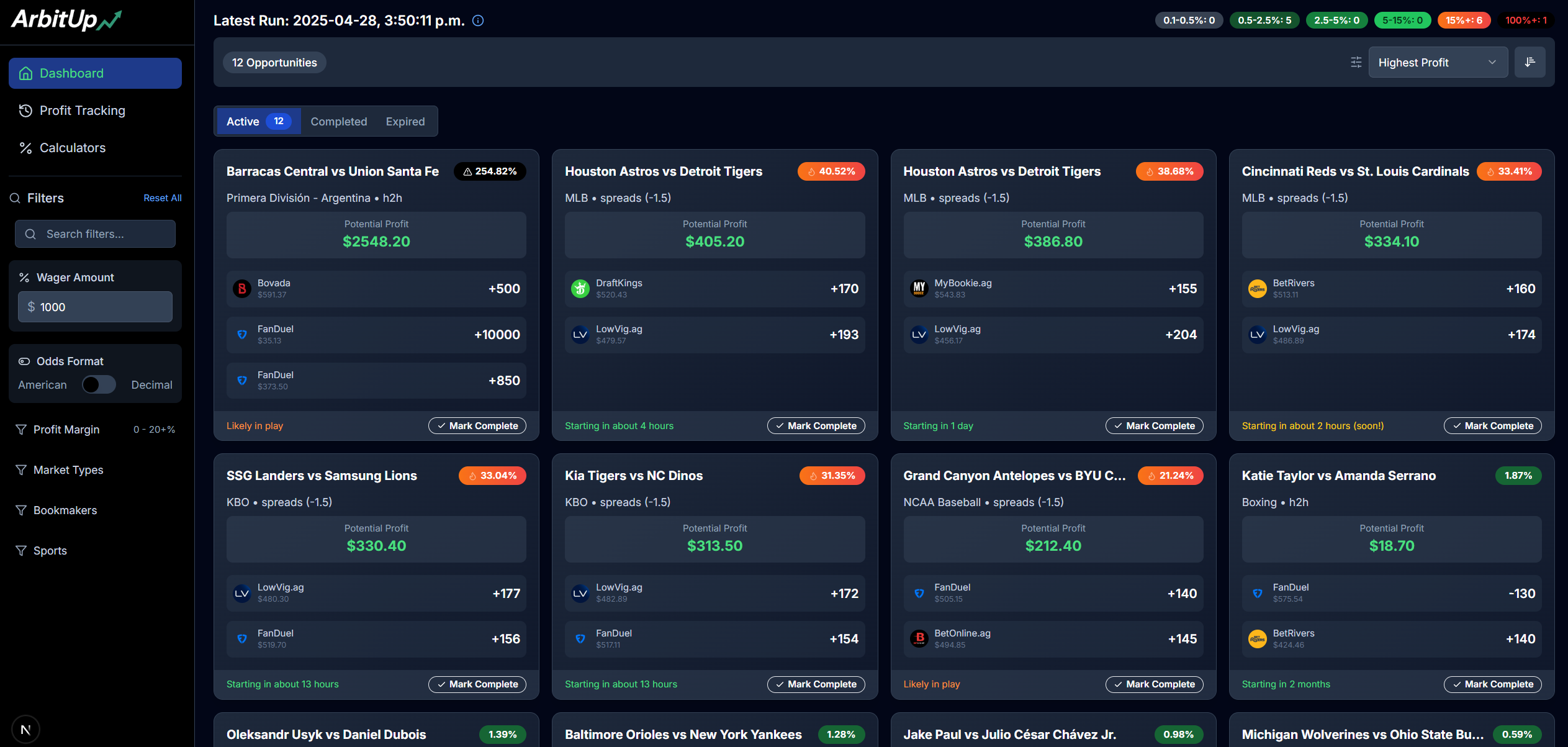Click the $2548.20 potential profit
1568x747 pixels.
click(x=376, y=242)
